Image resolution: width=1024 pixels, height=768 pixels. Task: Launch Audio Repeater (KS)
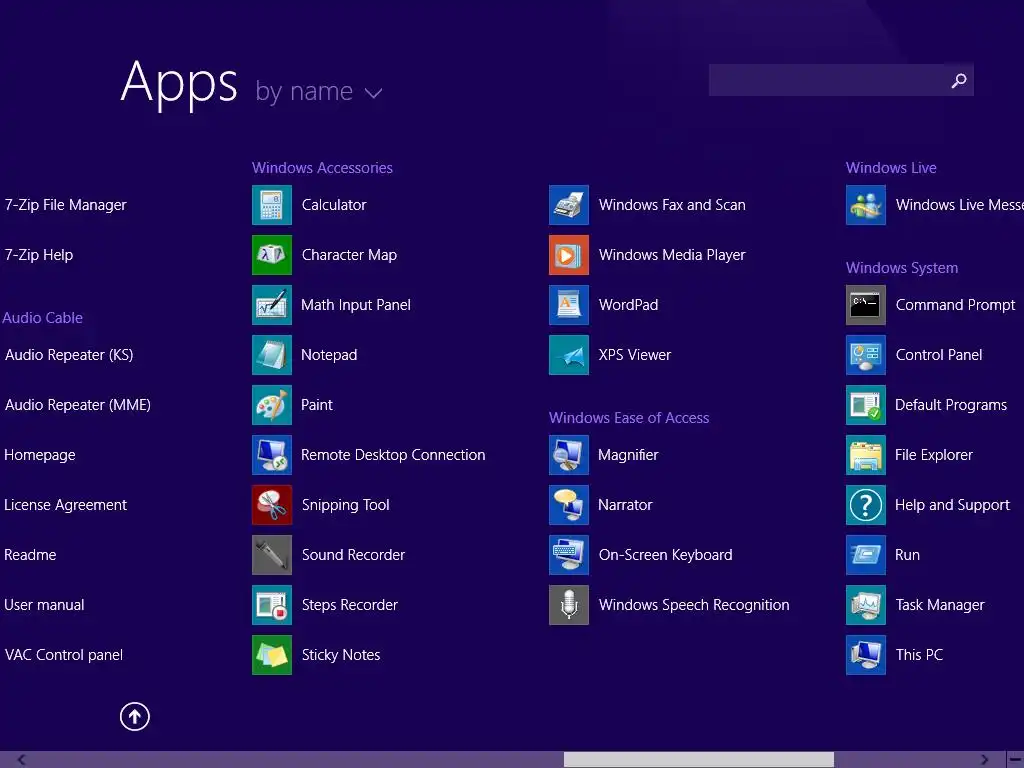click(x=69, y=355)
